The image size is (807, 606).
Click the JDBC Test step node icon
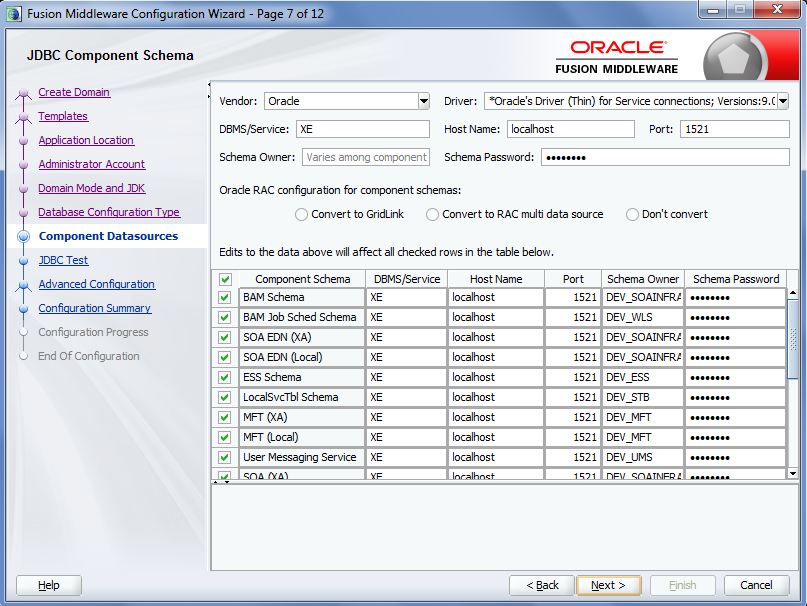(x=23, y=261)
